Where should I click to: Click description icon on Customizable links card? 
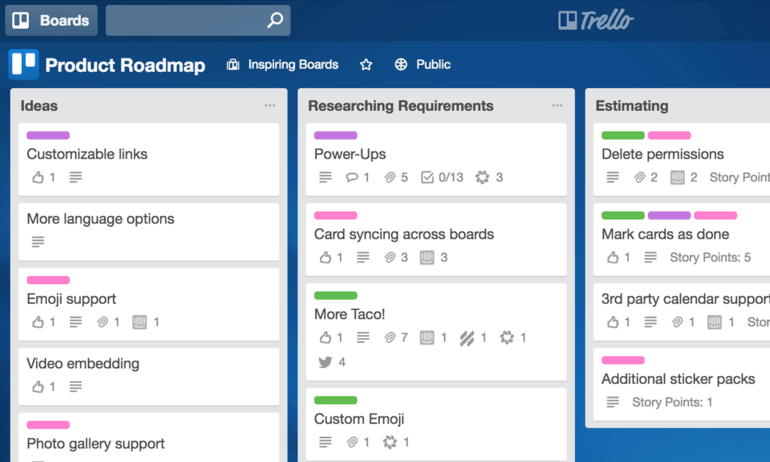(x=76, y=177)
